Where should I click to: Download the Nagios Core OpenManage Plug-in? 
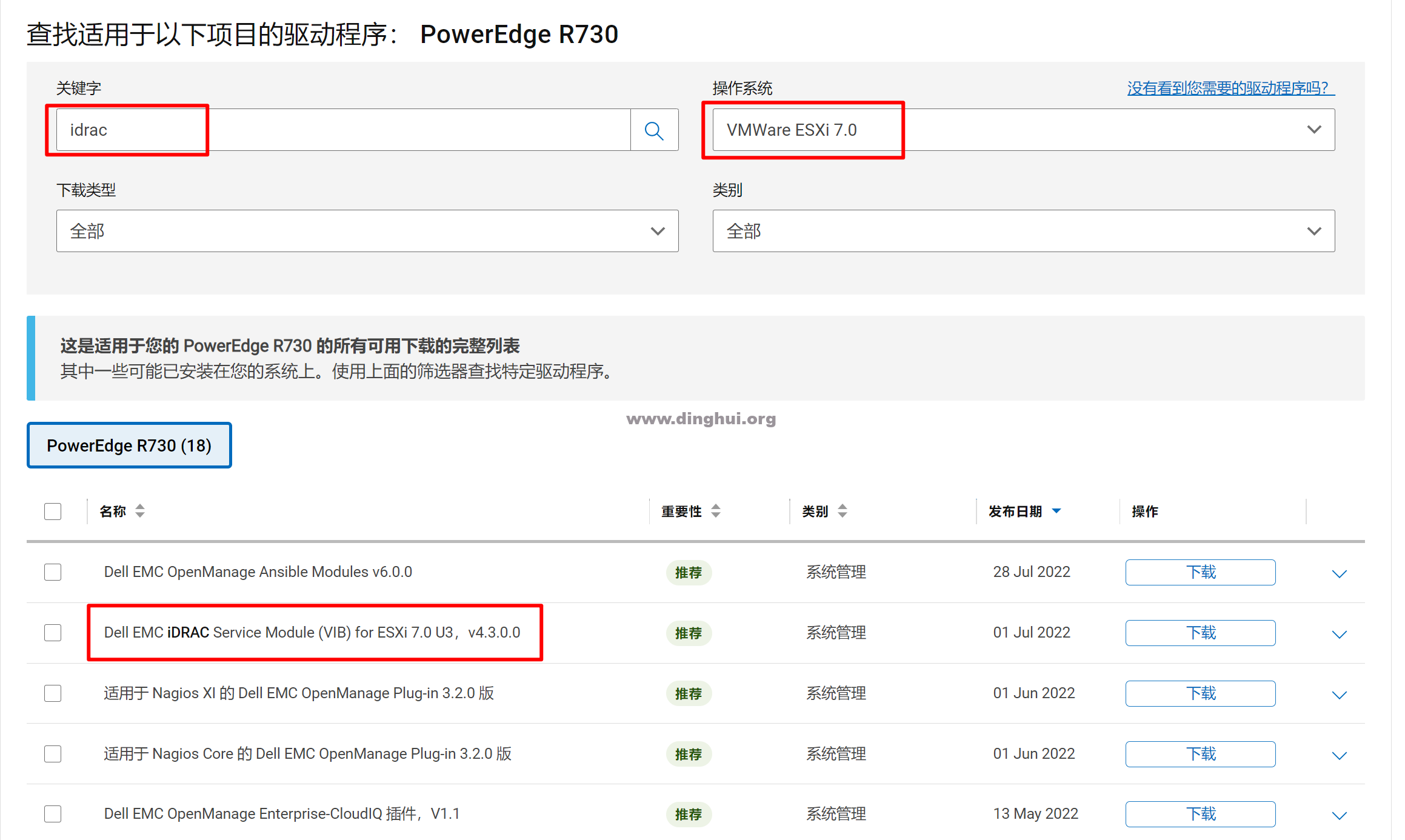pos(1200,754)
